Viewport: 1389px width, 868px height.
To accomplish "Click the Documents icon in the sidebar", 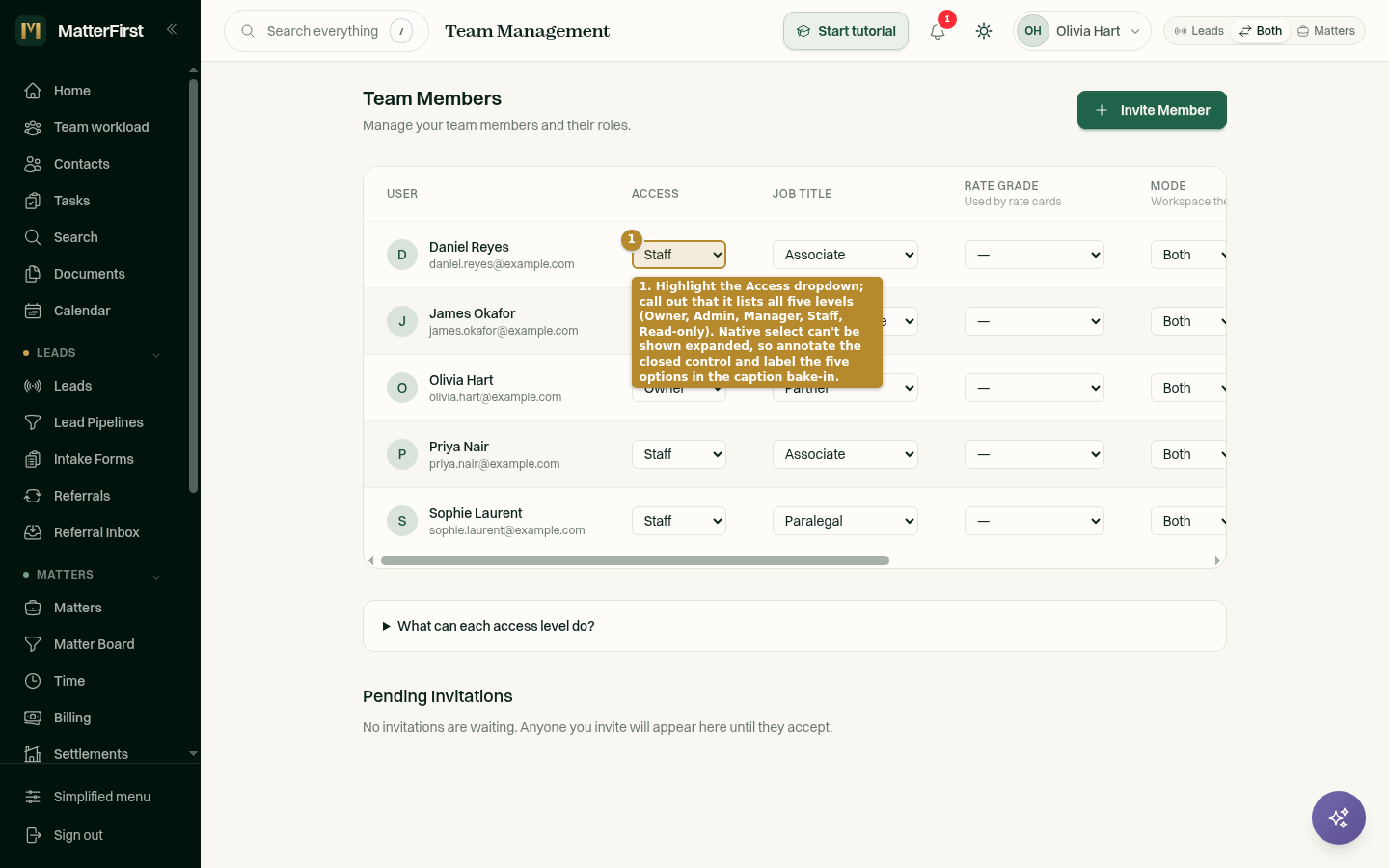I will pos(33,274).
